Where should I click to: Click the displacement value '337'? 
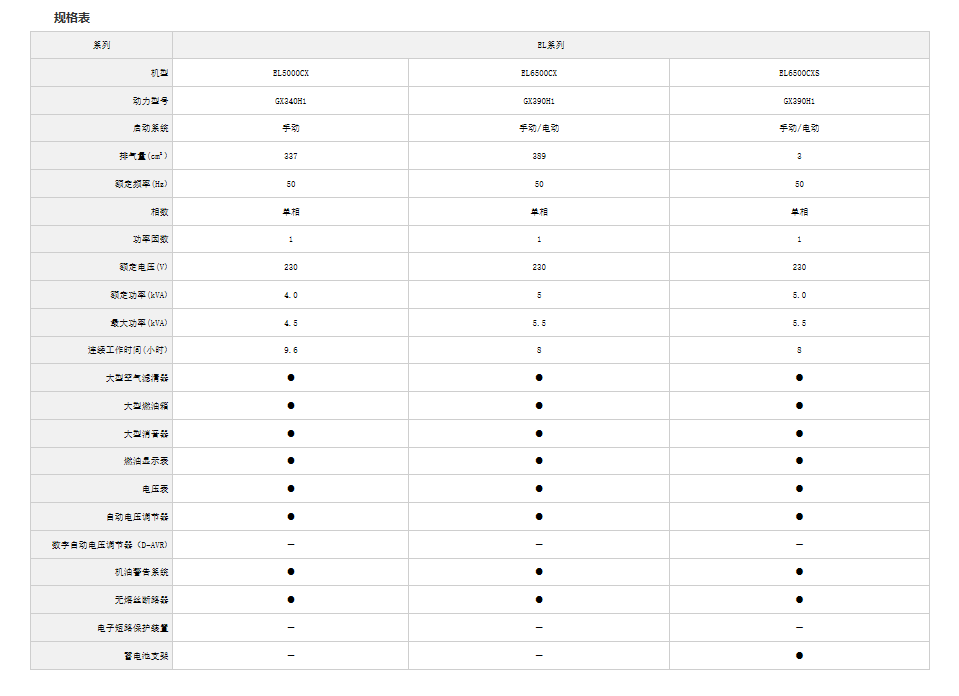coord(291,157)
